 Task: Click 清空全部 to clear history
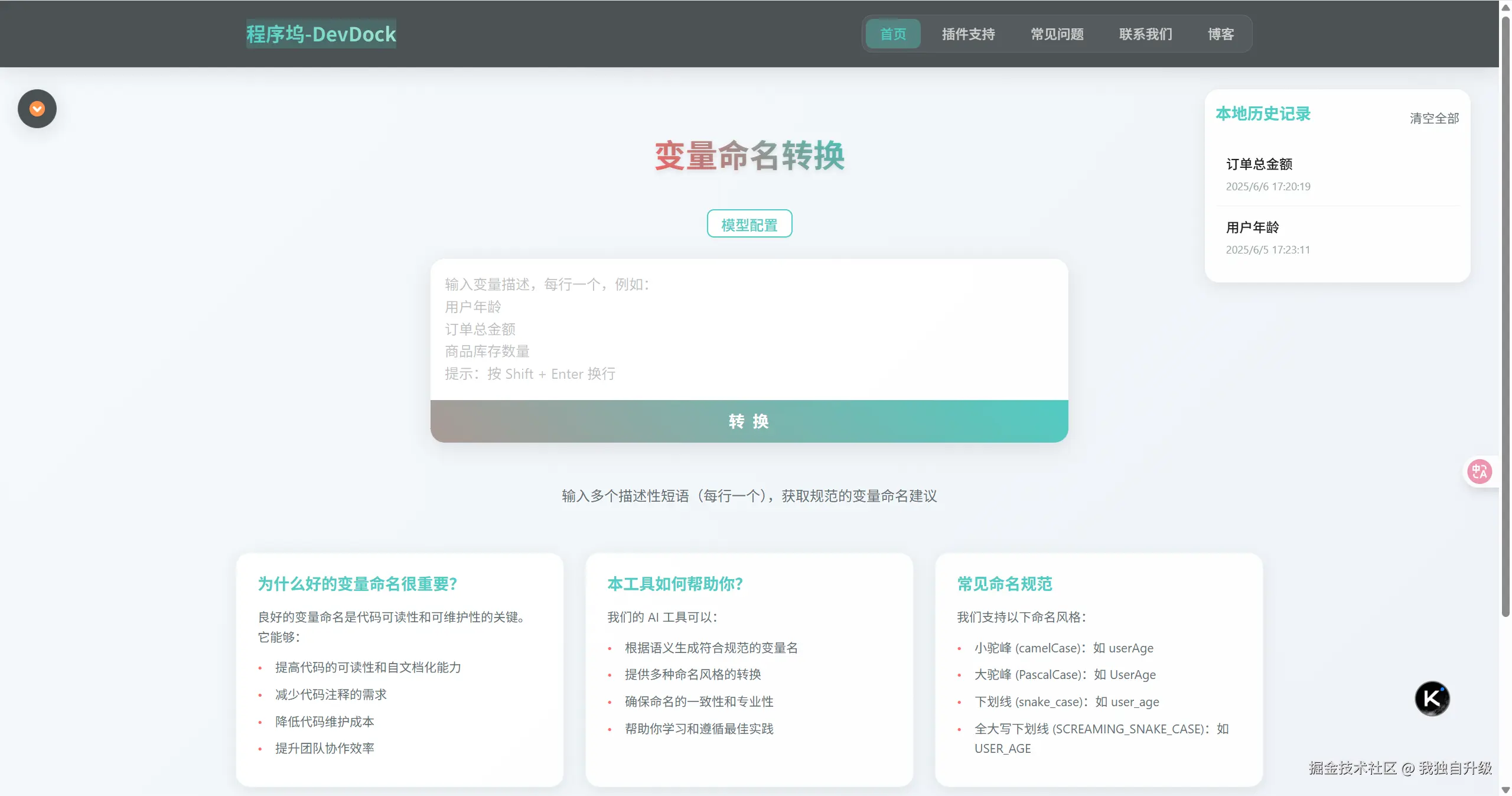[x=1433, y=118]
